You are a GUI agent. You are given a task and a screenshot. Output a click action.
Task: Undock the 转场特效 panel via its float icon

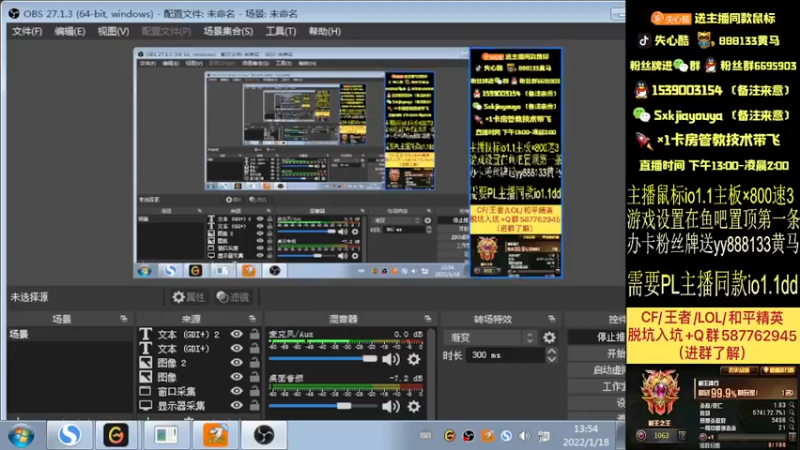(x=552, y=319)
